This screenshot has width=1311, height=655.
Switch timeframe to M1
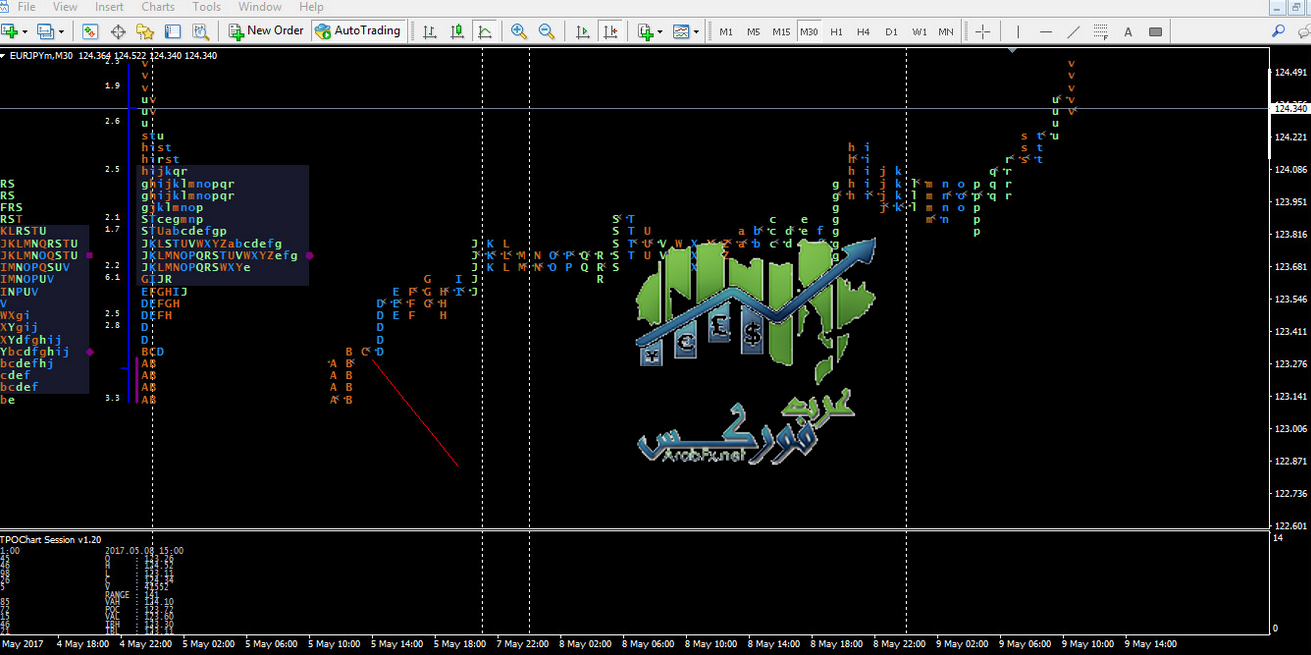(726, 32)
